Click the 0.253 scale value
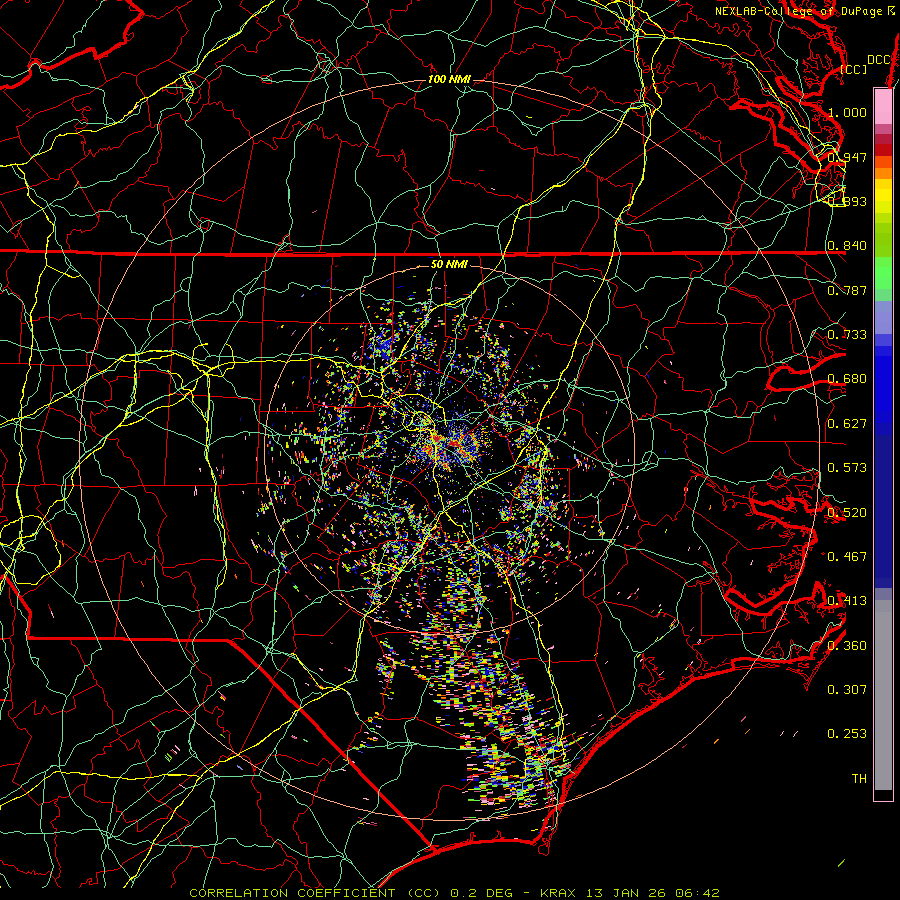This screenshot has height=900, width=900. tap(847, 734)
